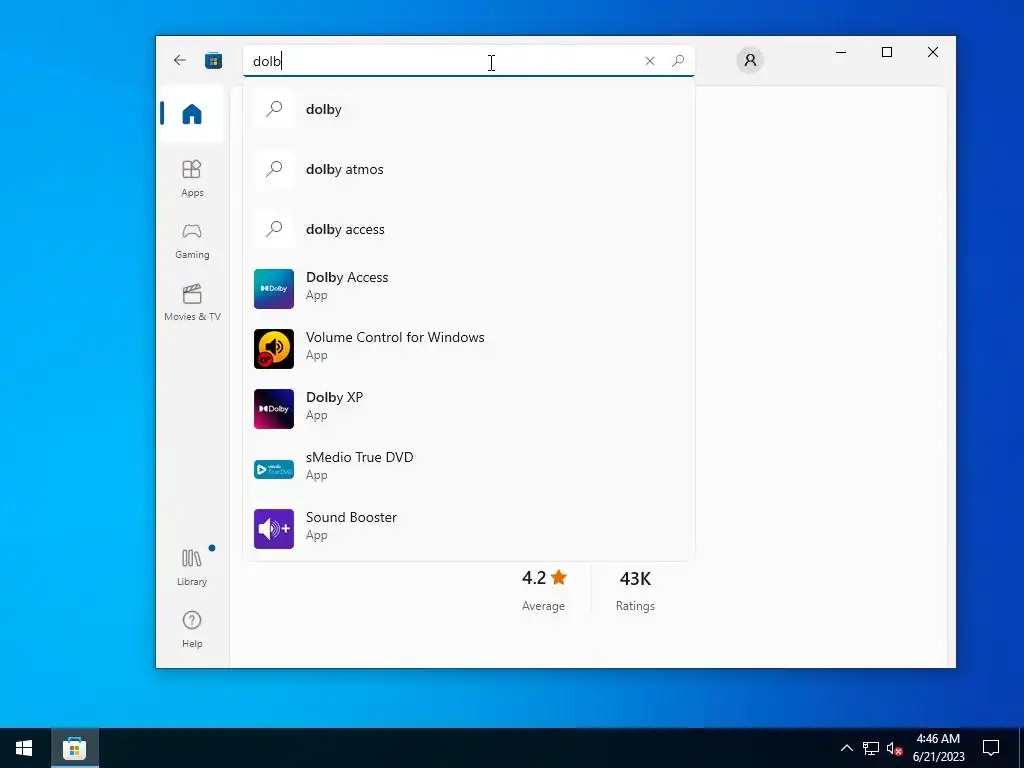Open the user profile account icon
The image size is (1024, 768).
750,61
